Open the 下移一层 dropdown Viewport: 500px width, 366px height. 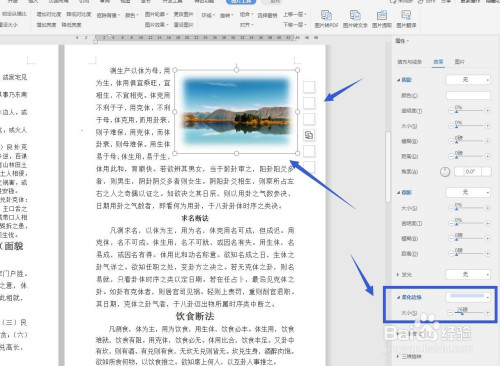(295, 25)
